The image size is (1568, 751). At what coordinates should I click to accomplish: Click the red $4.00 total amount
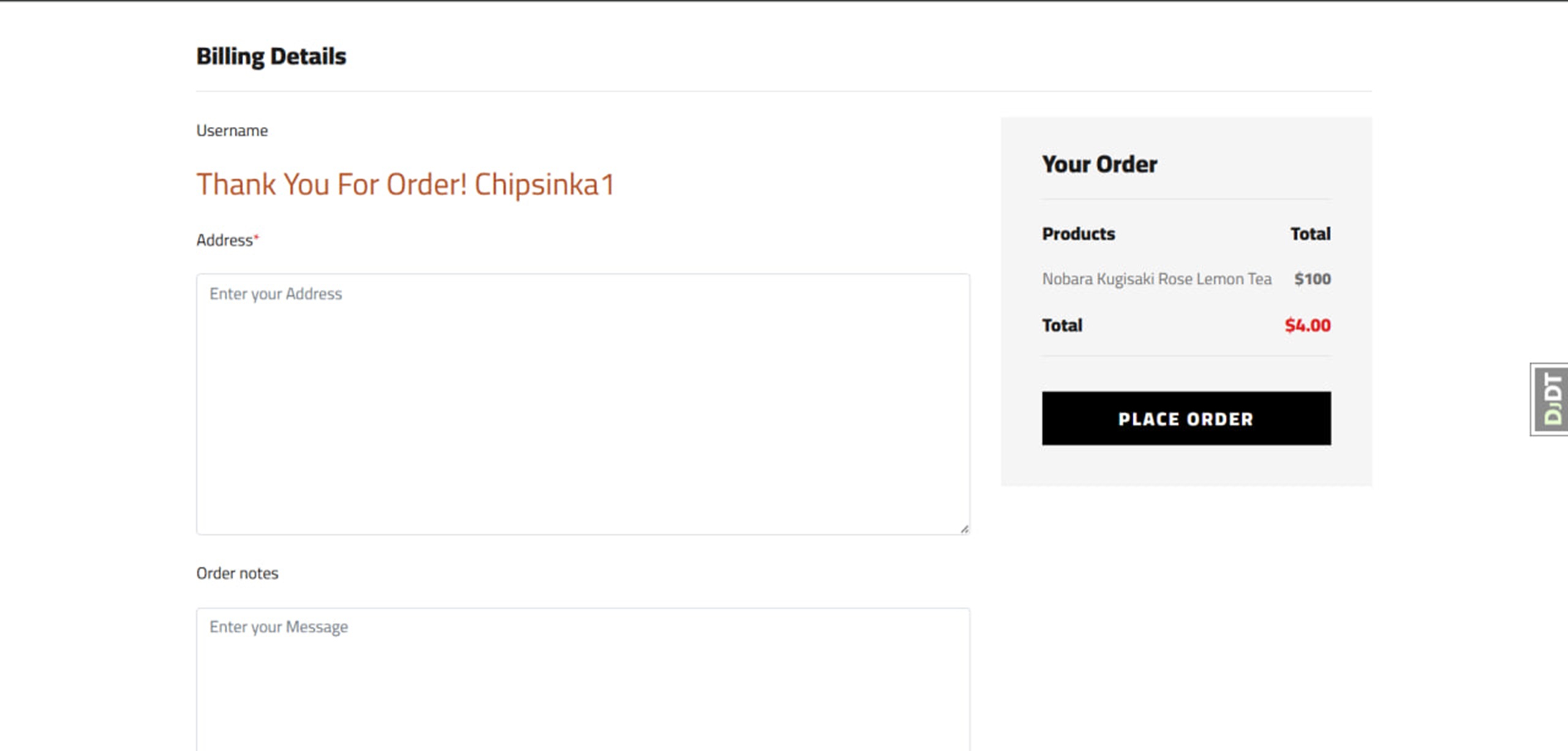pos(1307,325)
